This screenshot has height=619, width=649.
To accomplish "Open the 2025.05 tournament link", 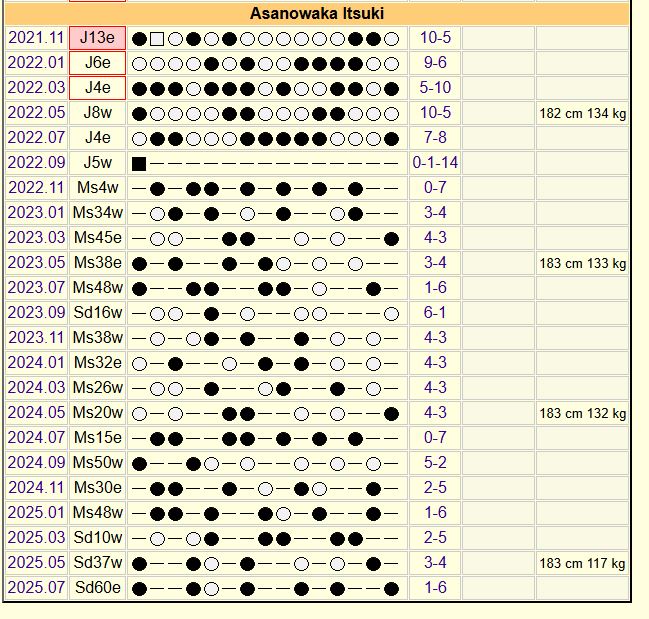I will pos(36,562).
